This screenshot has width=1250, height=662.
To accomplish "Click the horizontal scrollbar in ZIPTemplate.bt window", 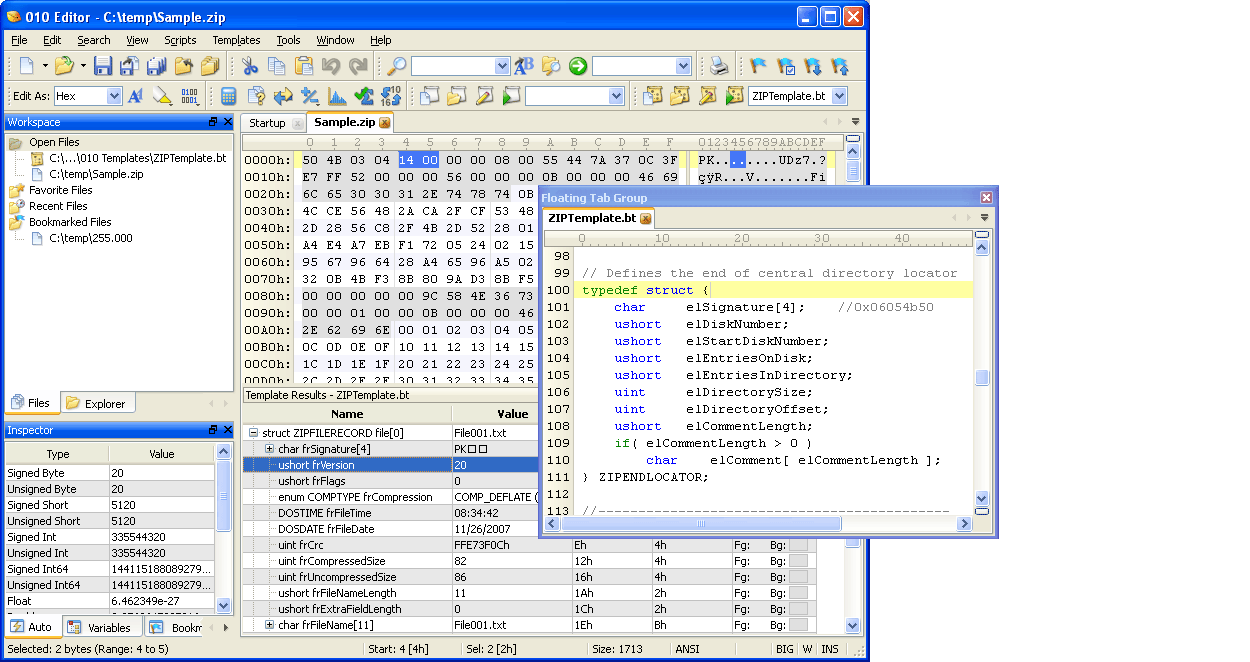I will tap(759, 524).
